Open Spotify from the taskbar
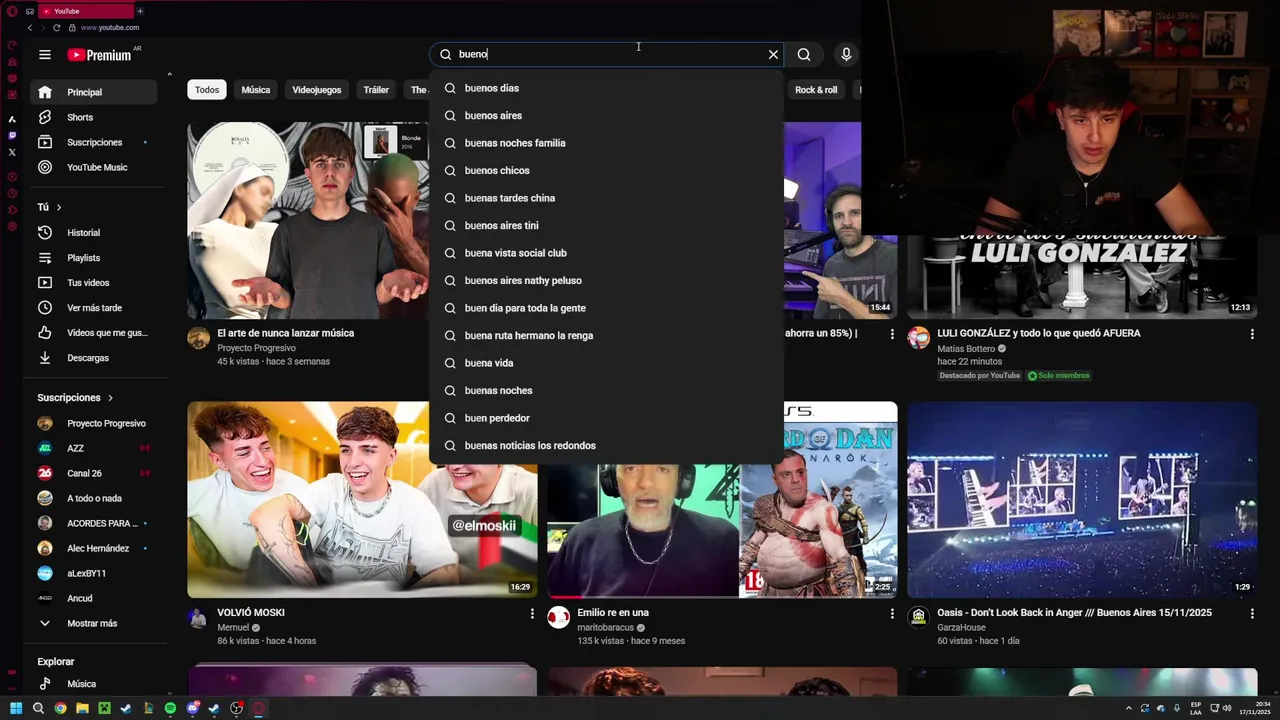The width and height of the screenshot is (1280, 720). click(170, 708)
